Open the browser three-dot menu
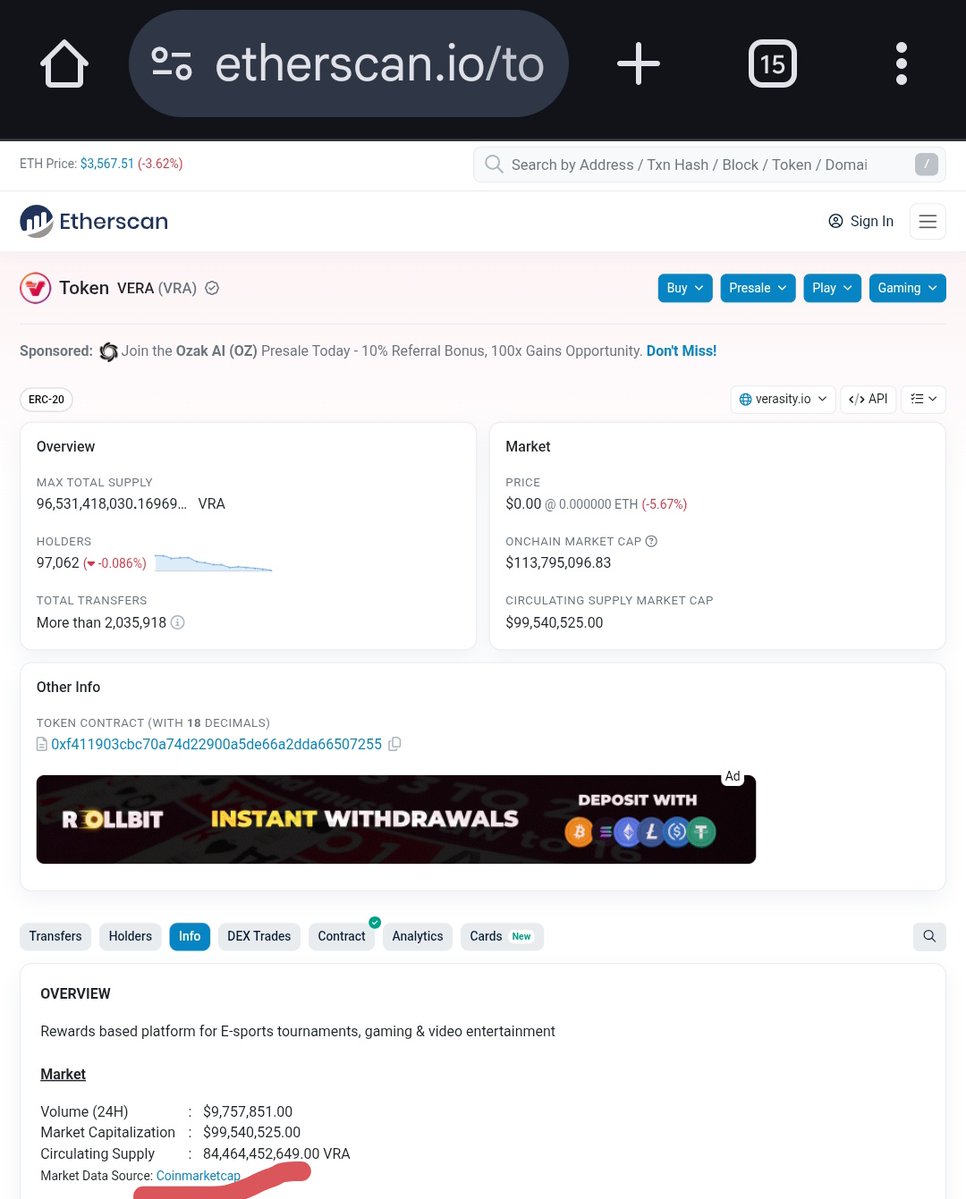966x1199 pixels. click(x=901, y=63)
